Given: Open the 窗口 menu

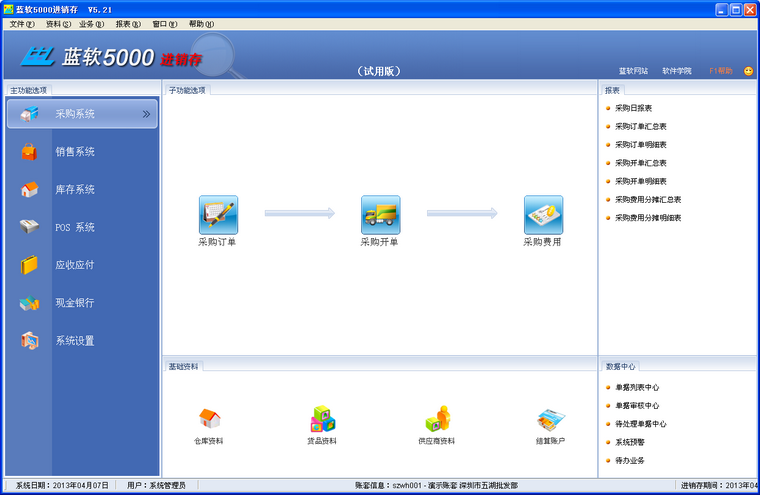Looking at the screenshot, I should [x=165, y=24].
